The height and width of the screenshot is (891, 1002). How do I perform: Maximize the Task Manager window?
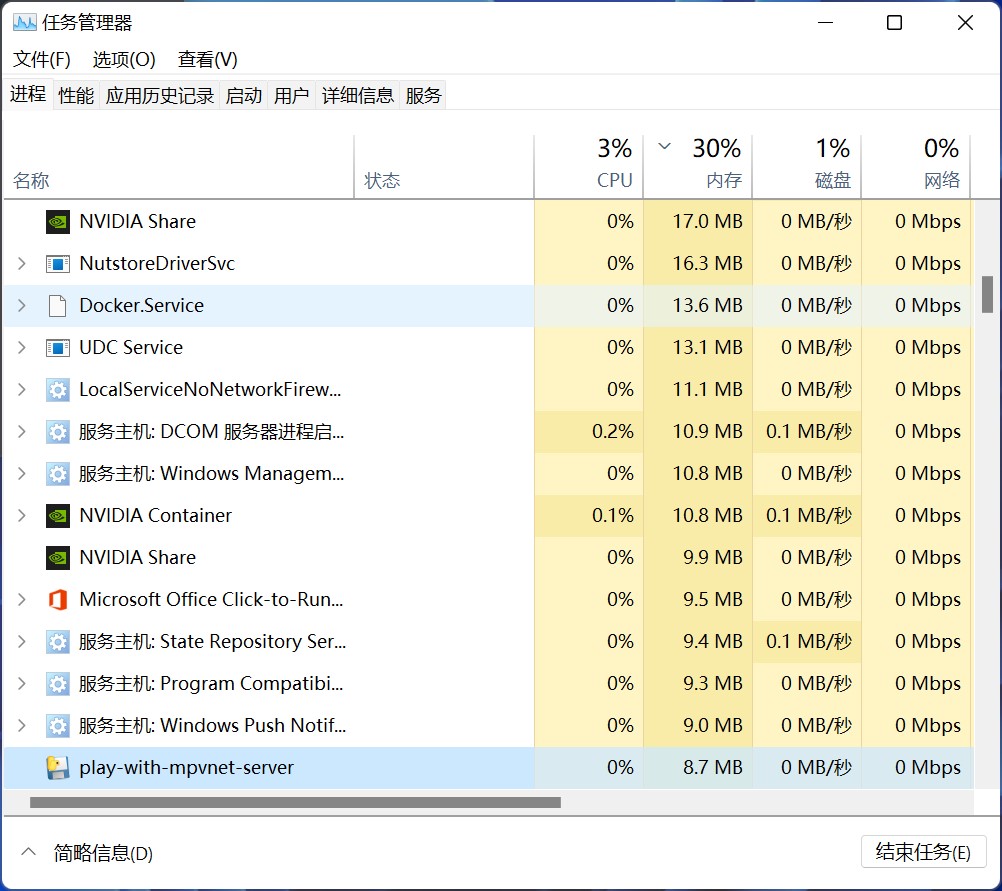coord(895,23)
